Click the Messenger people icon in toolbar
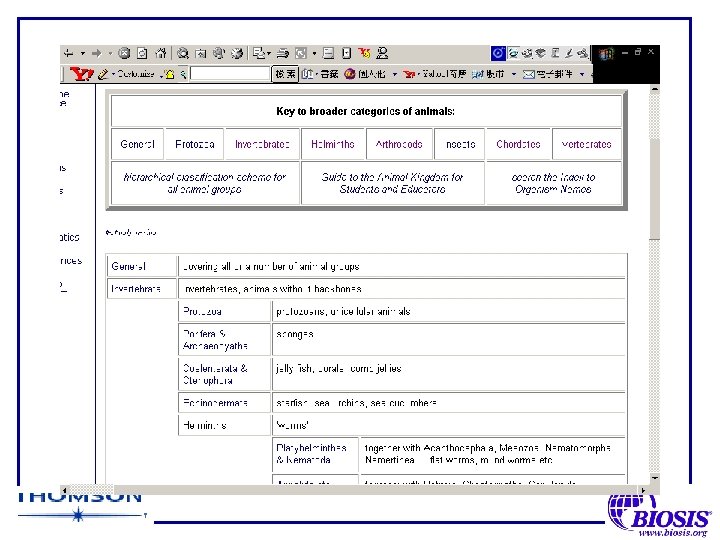Image resolution: width=720 pixels, height=540 pixels. (x=382, y=54)
